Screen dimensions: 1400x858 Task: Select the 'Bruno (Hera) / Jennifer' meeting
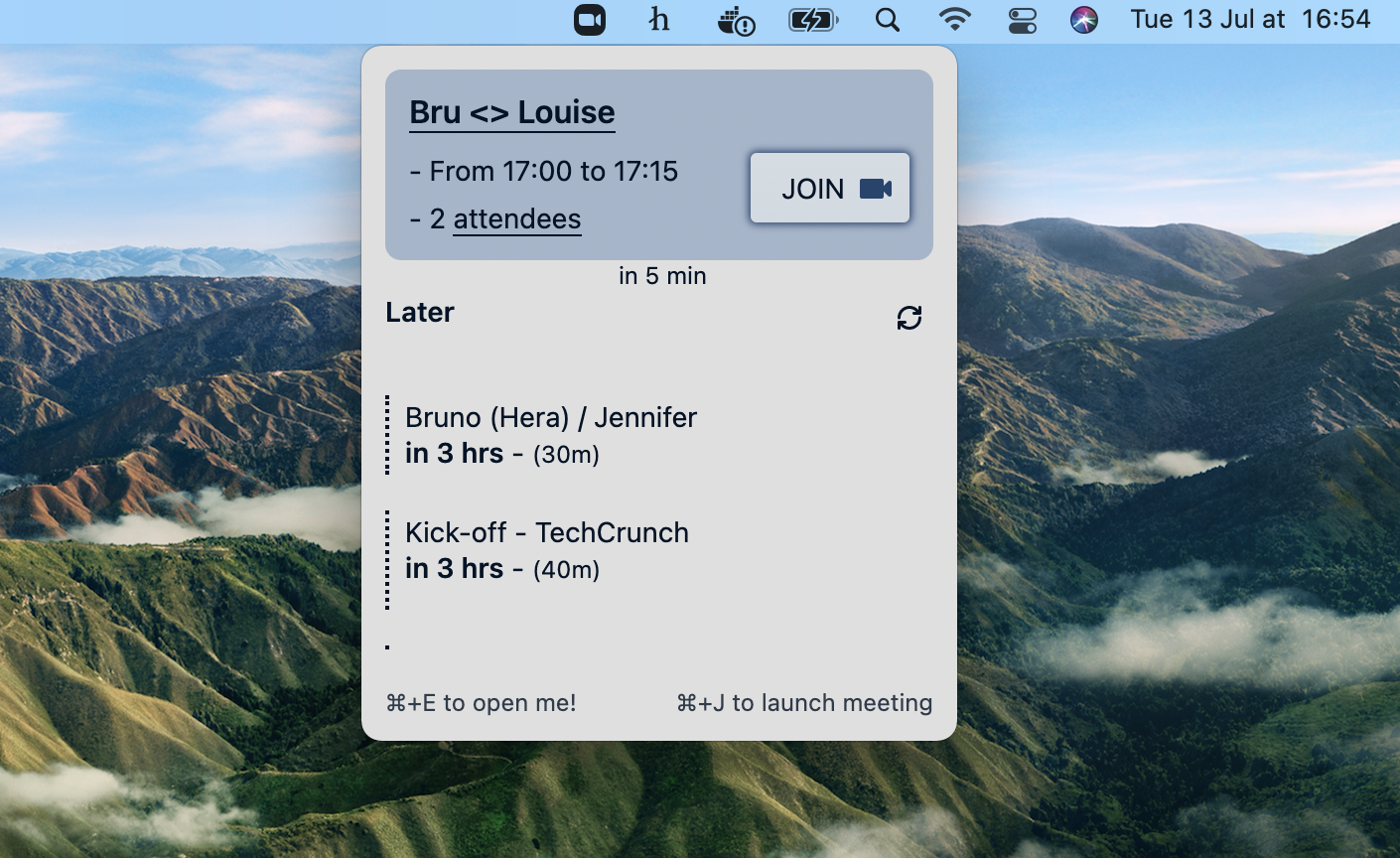551,417
